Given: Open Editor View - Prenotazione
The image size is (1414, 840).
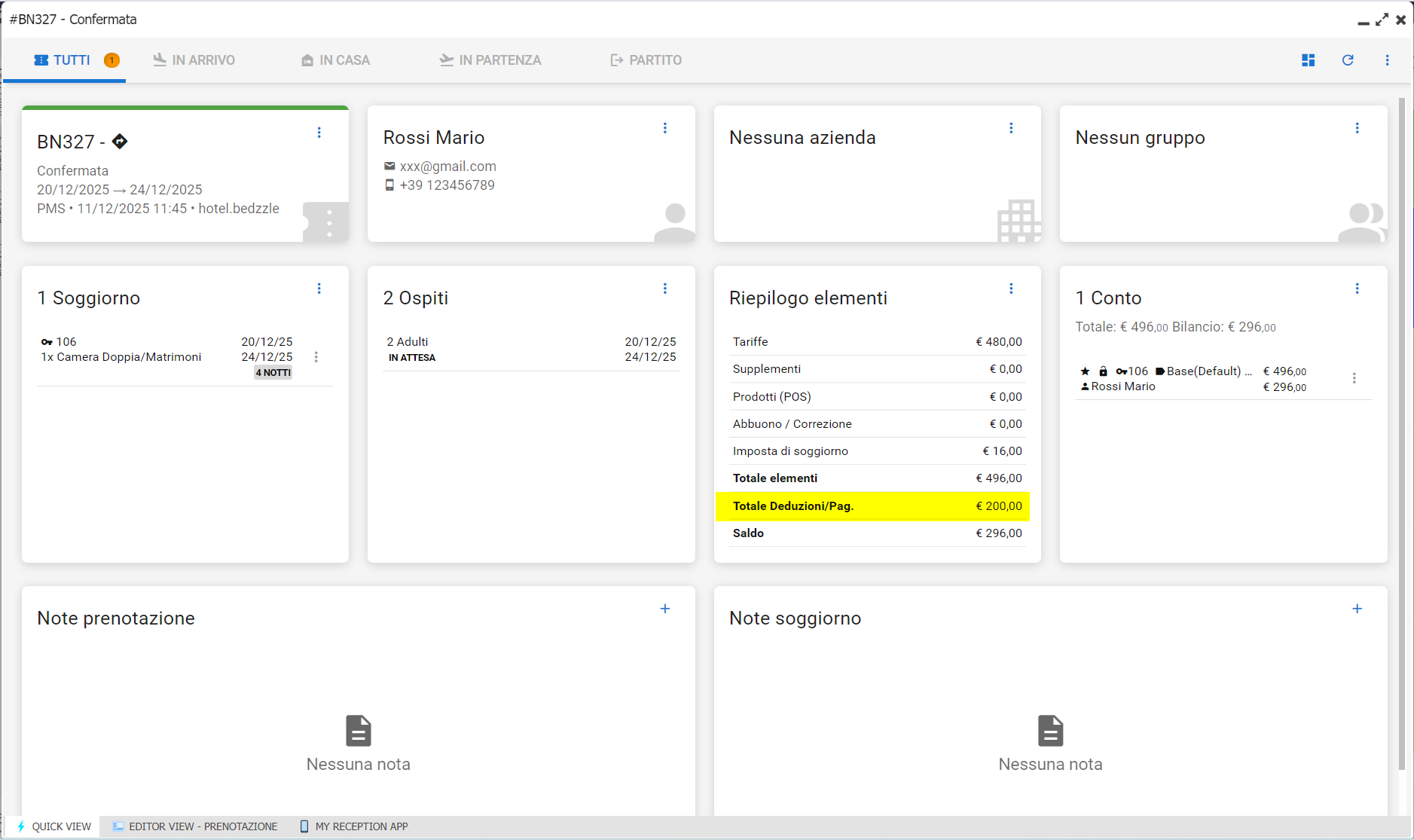Looking at the screenshot, I should pyautogui.click(x=195, y=826).
